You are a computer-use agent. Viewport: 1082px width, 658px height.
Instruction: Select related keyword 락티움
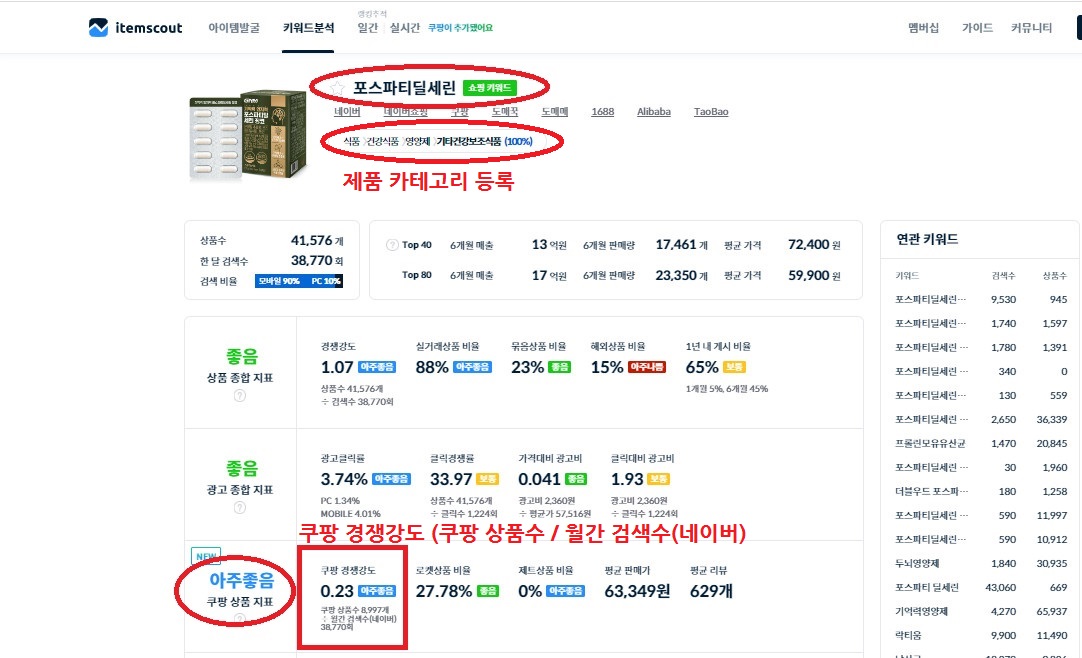pyautogui.click(x=908, y=635)
